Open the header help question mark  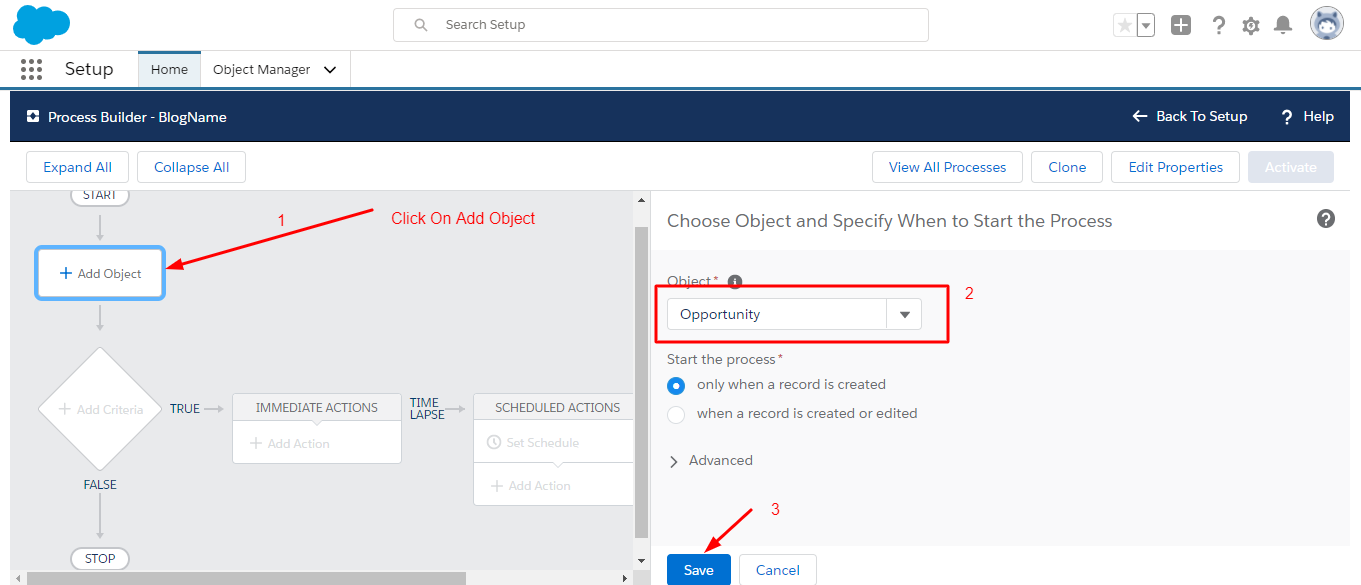click(x=1218, y=25)
